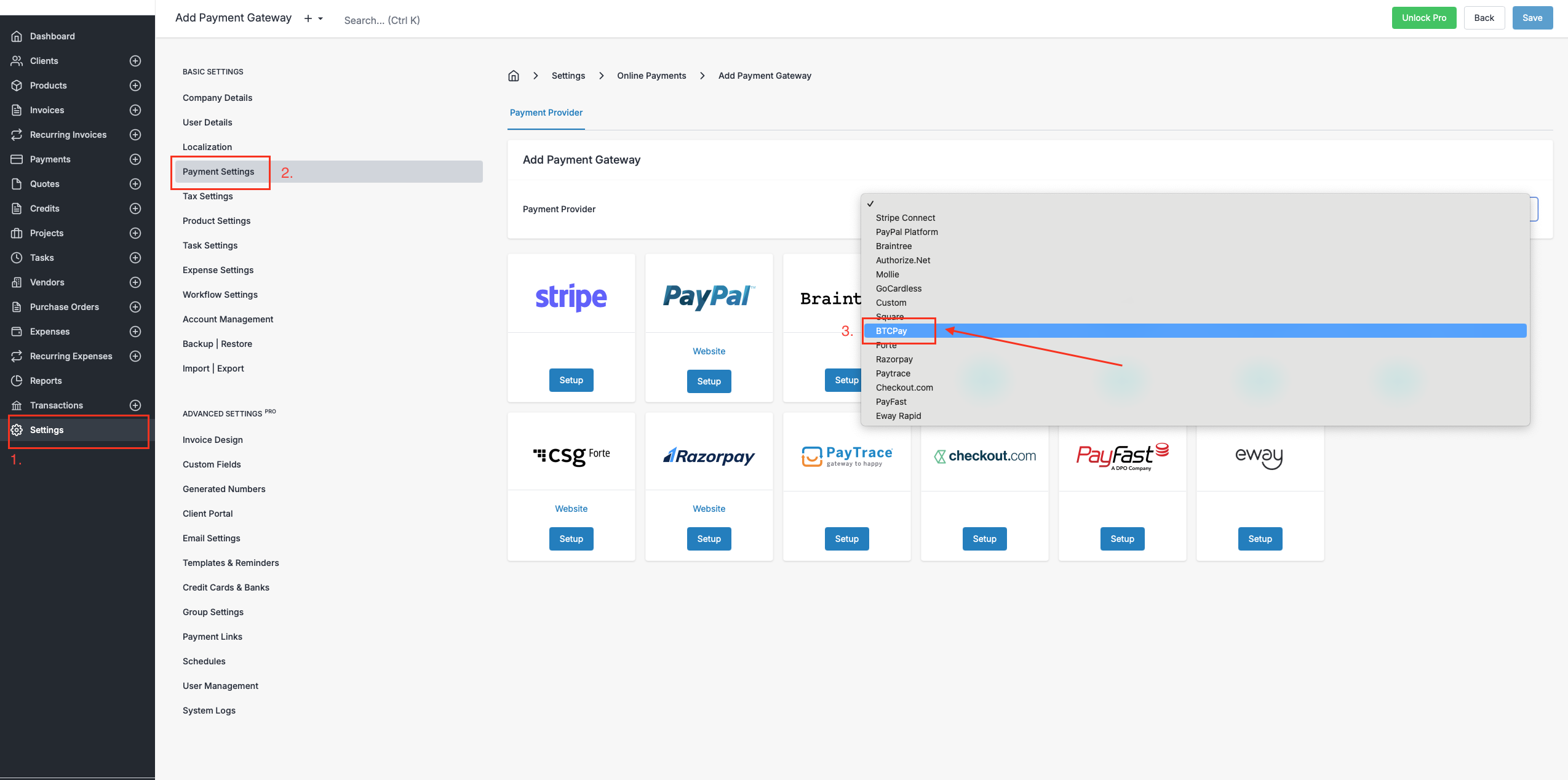Click Setup under the Stripe card

coord(570,380)
